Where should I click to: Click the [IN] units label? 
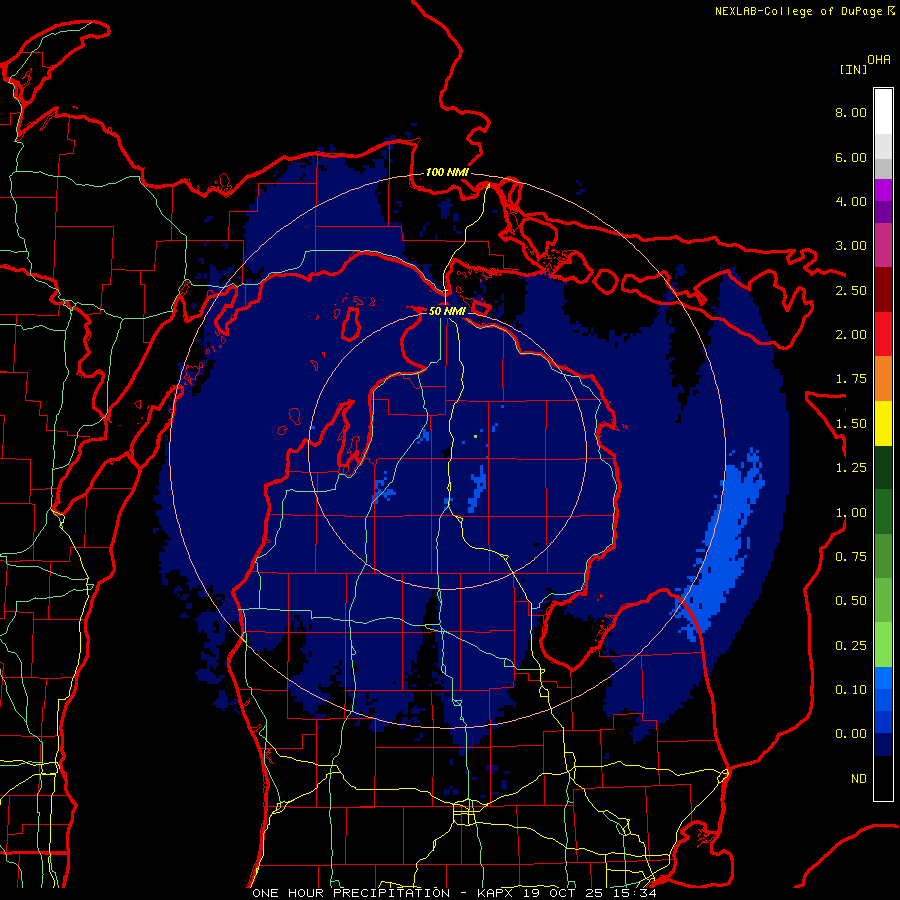tap(853, 69)
